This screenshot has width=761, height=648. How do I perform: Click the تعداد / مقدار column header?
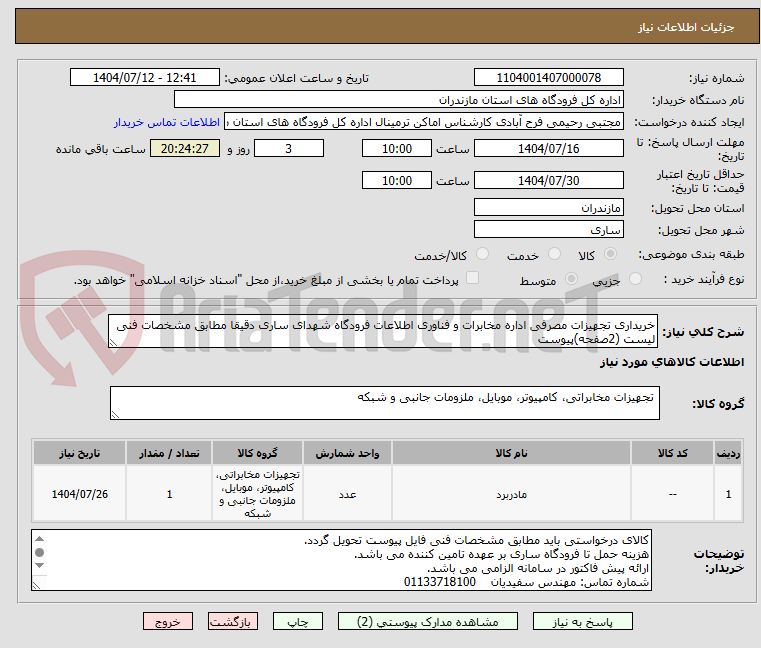tap(169, 453)
